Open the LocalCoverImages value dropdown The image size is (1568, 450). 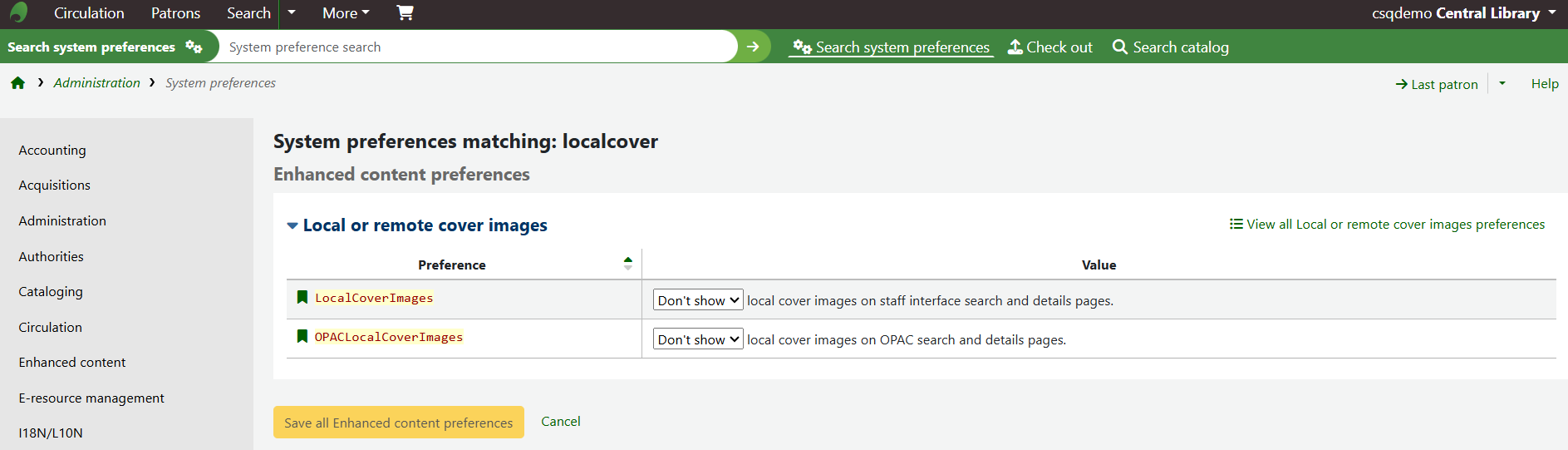(697, 300)
